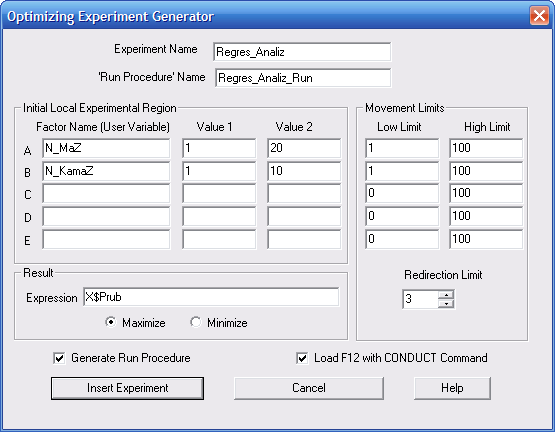The width and height of the screenshot is (555, 432).
Task: Click Low Limit field for row B
Action: coord(402,171)
